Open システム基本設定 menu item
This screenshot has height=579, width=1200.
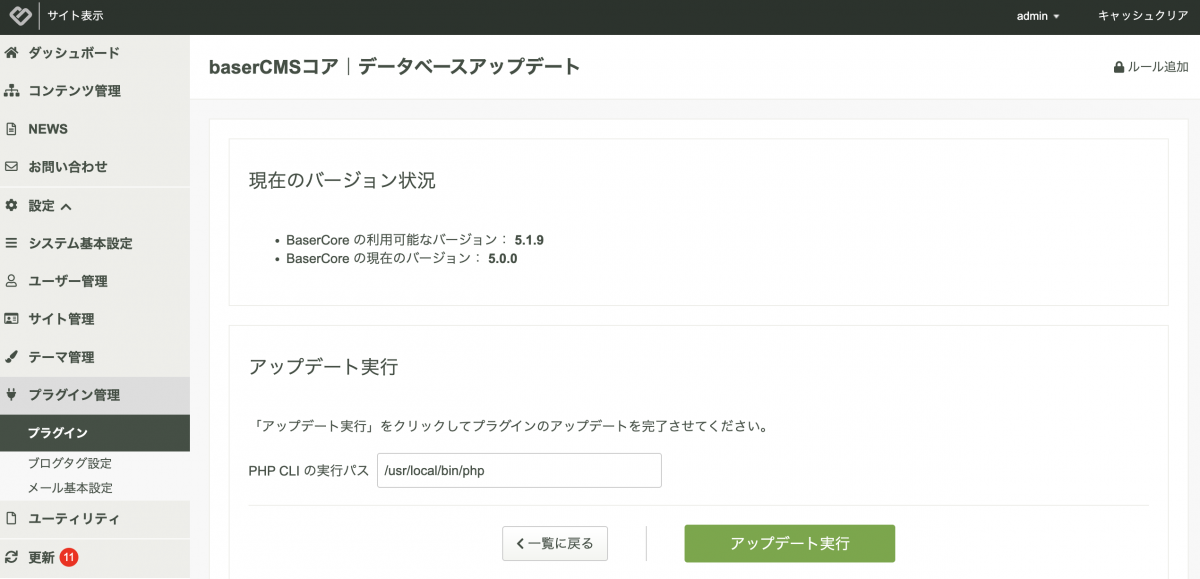coord(80,244)
